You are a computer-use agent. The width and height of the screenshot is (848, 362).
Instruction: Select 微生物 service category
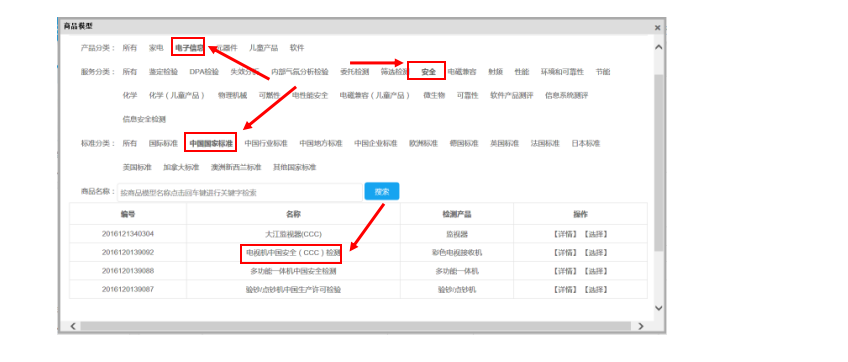434,95
